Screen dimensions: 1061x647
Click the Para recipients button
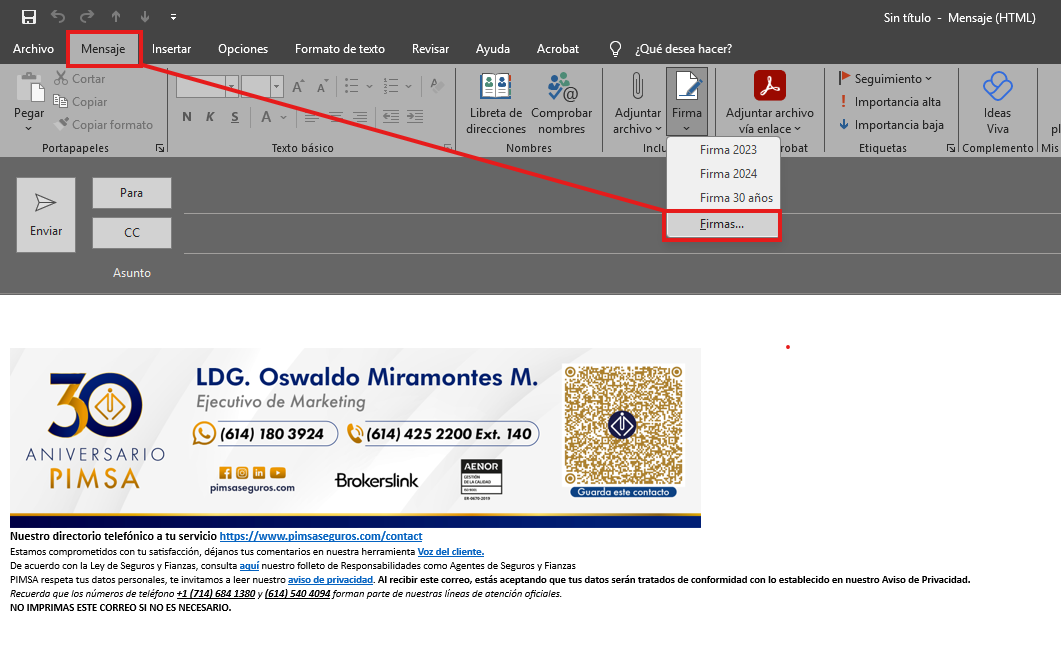pos(132,193)
